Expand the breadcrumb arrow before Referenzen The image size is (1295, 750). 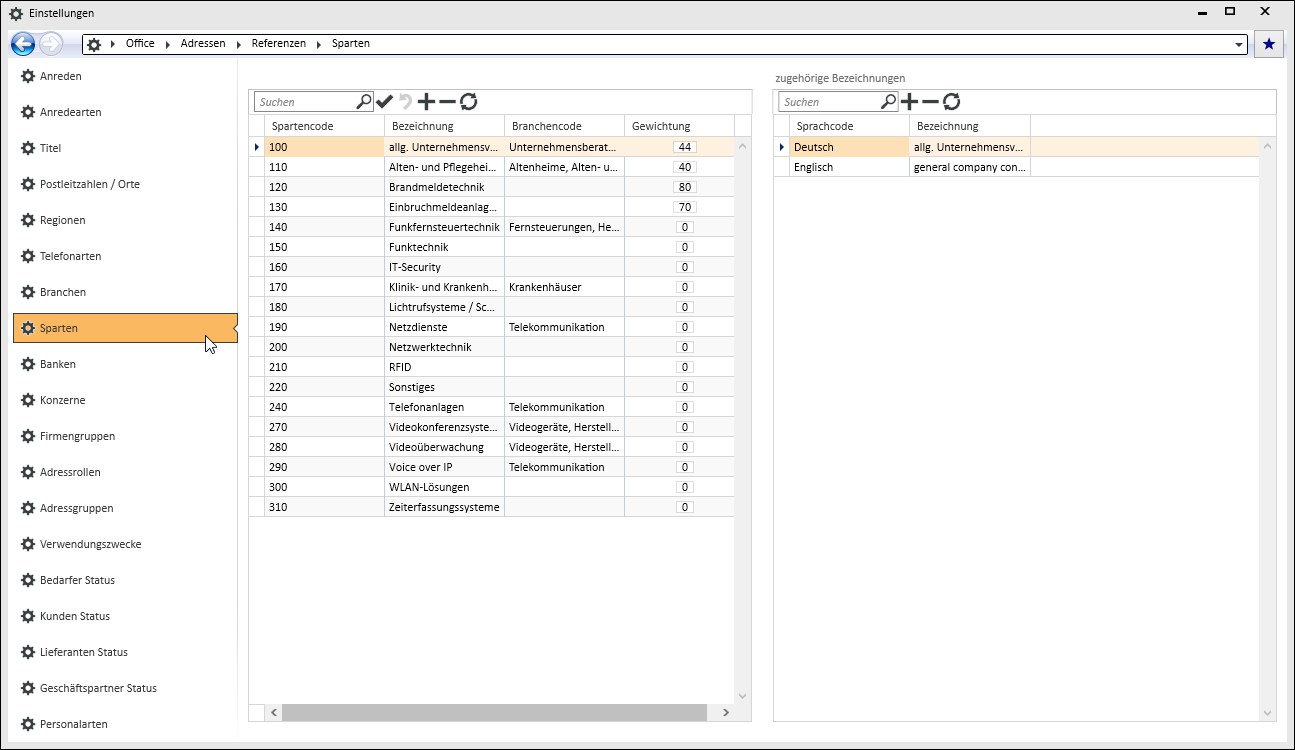[x=240, y=44]
